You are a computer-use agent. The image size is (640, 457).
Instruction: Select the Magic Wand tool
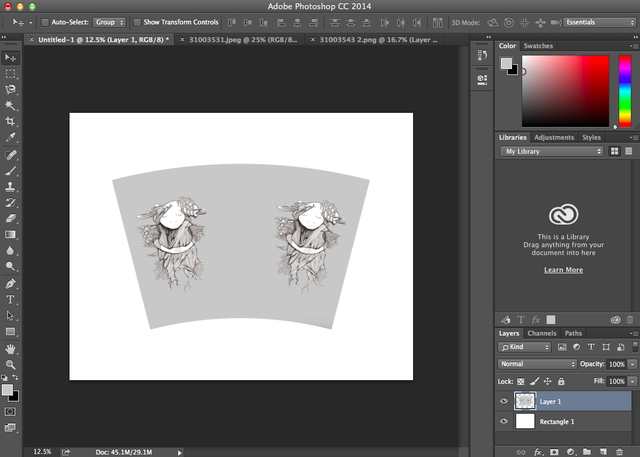point(10,105)
